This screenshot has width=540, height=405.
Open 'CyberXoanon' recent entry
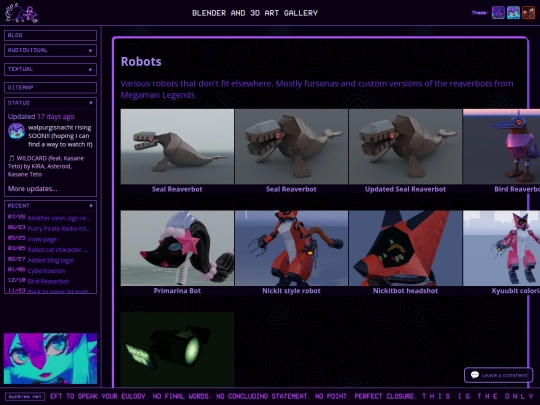pyautogui.click(x=46, y=271)
